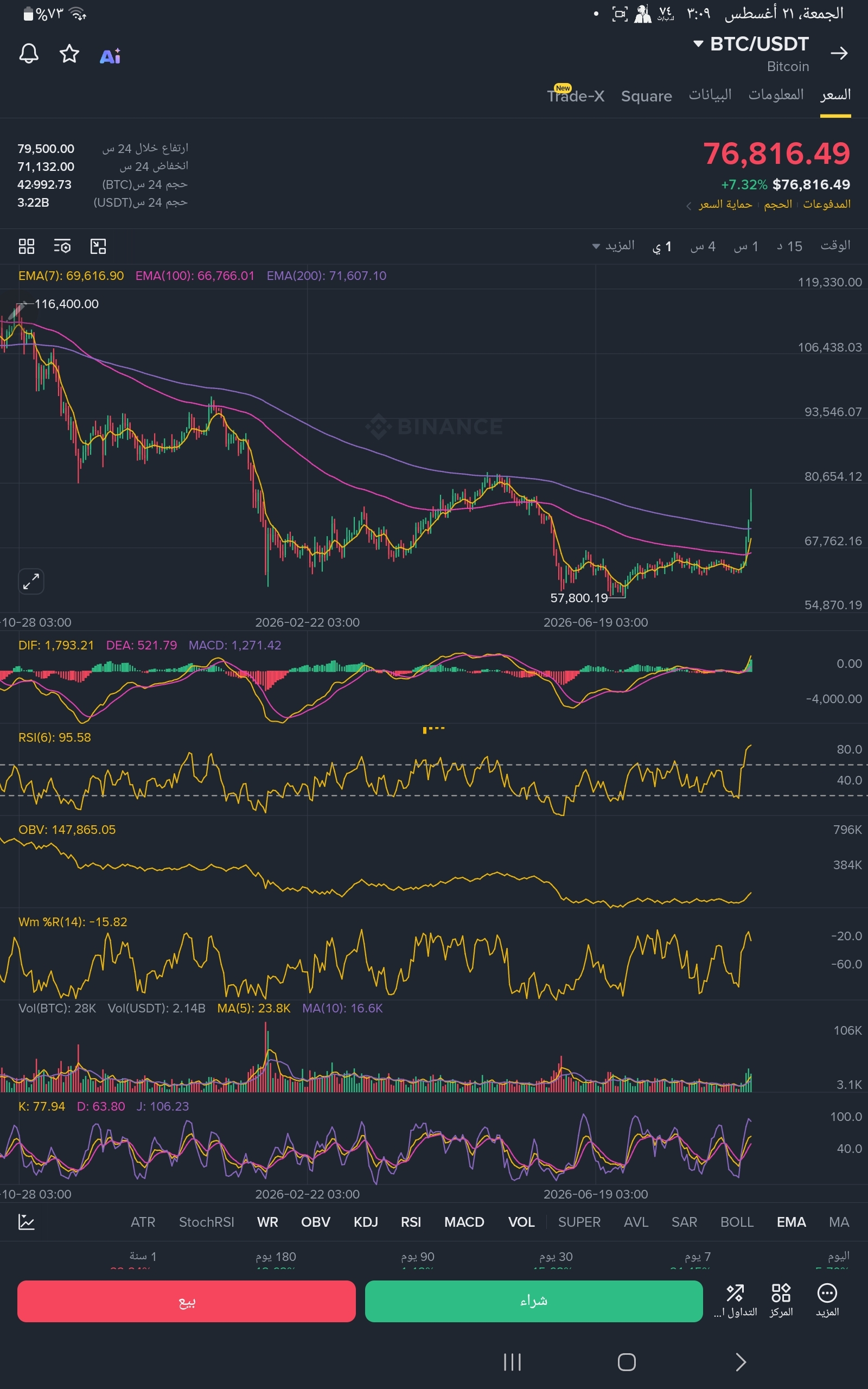Open the chart layout grid icon

click(x=27, y=246)
